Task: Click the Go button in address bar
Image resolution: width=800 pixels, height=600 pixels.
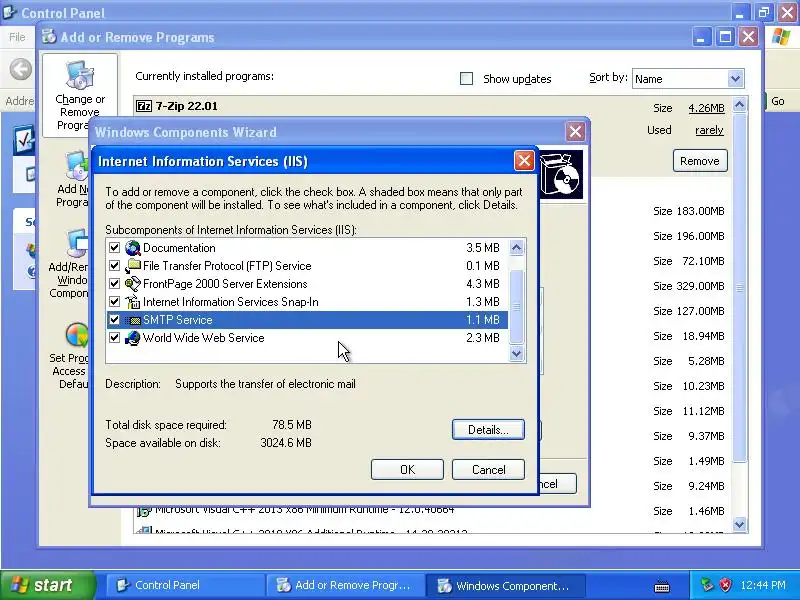Action: click(777, 101)
